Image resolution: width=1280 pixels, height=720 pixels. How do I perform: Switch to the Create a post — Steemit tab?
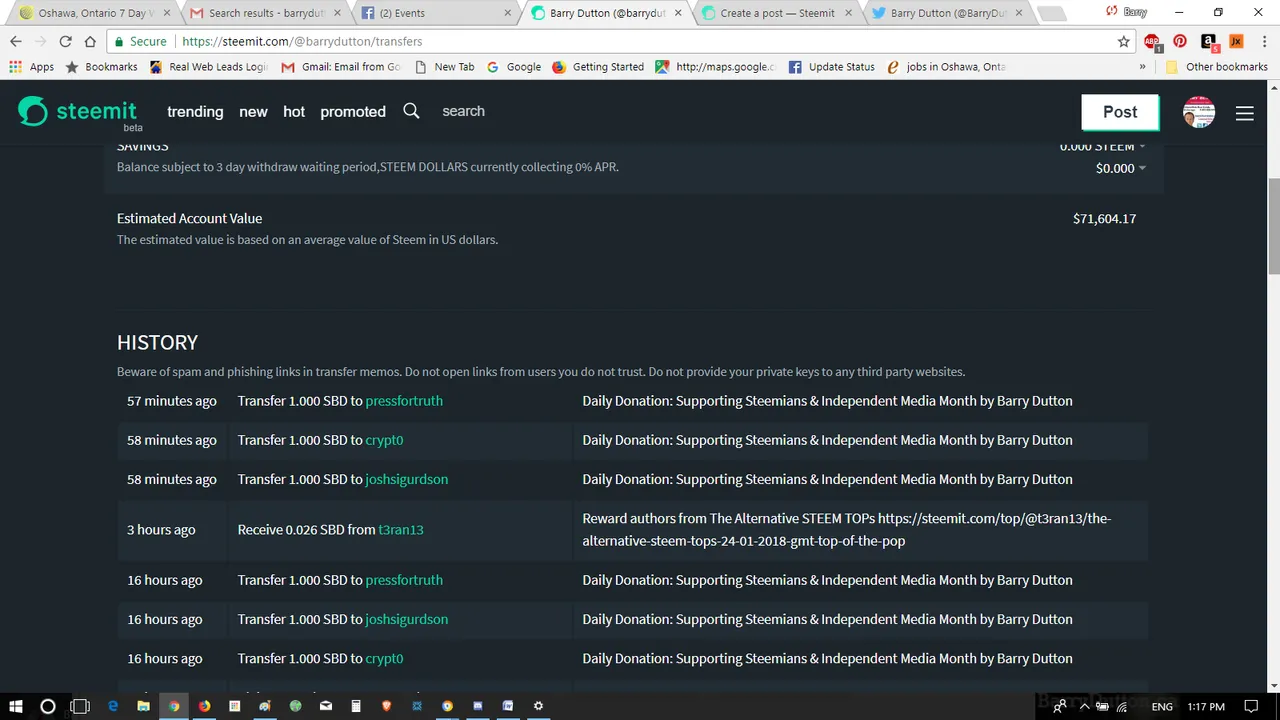777,13
